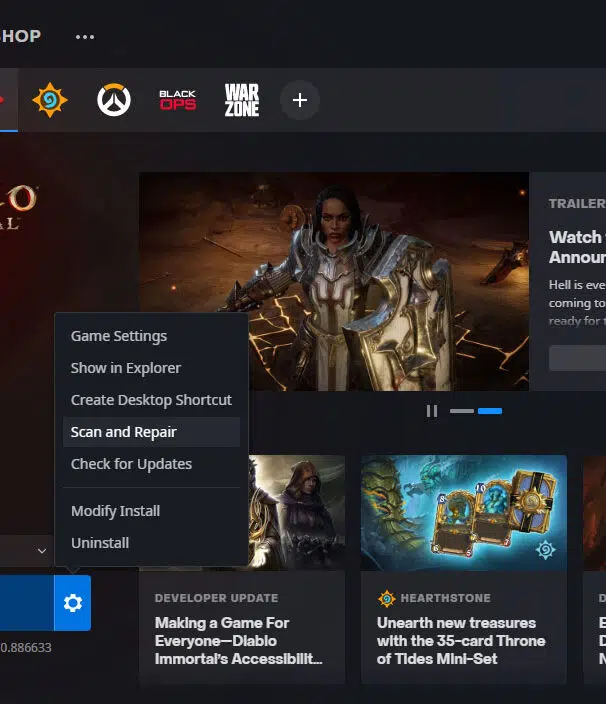Open the Developer Update article thumbnail
The image size is (606, 704).
point(297,513)
